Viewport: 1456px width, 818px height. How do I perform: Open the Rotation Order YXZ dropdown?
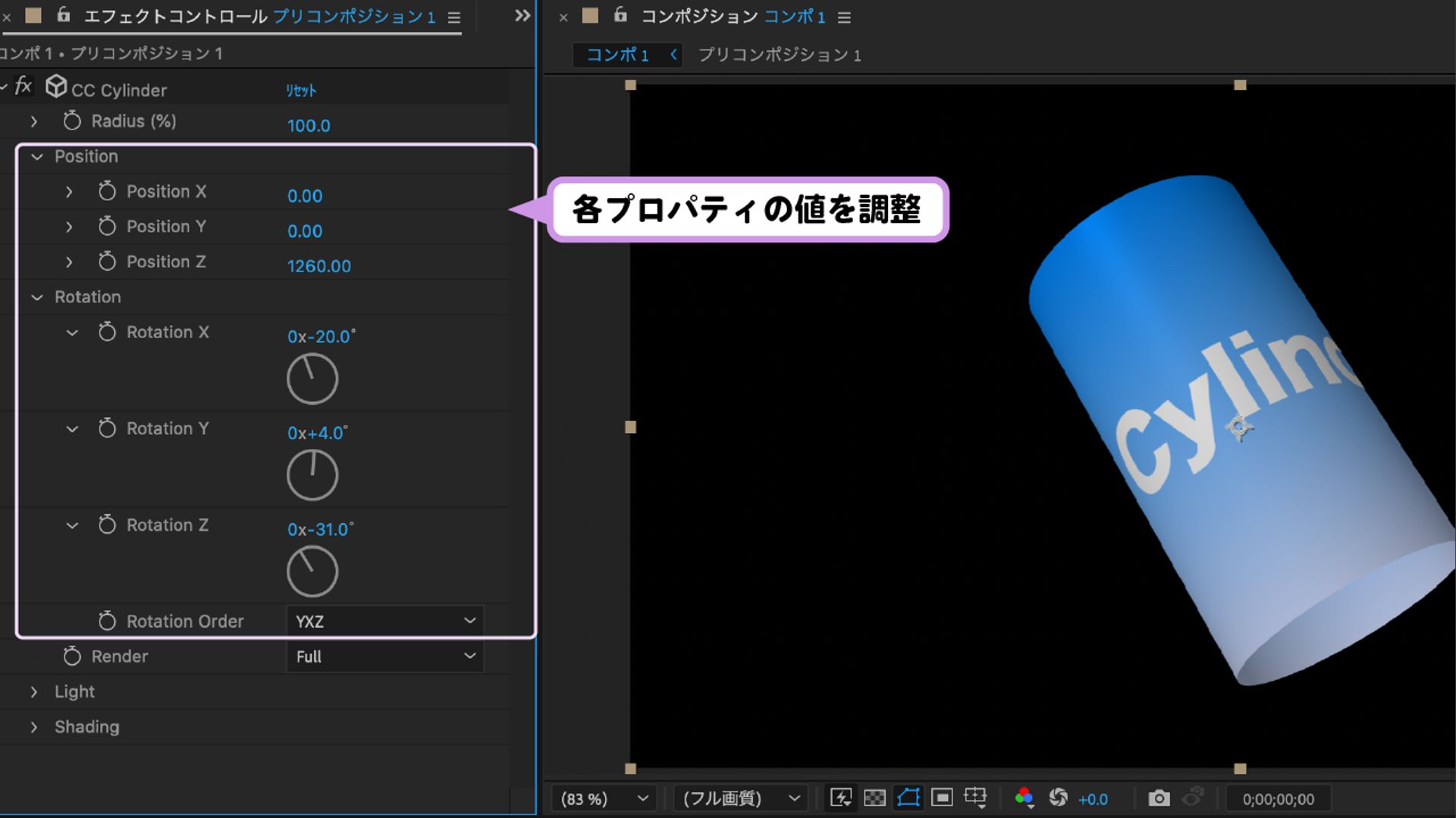[384, 621]
